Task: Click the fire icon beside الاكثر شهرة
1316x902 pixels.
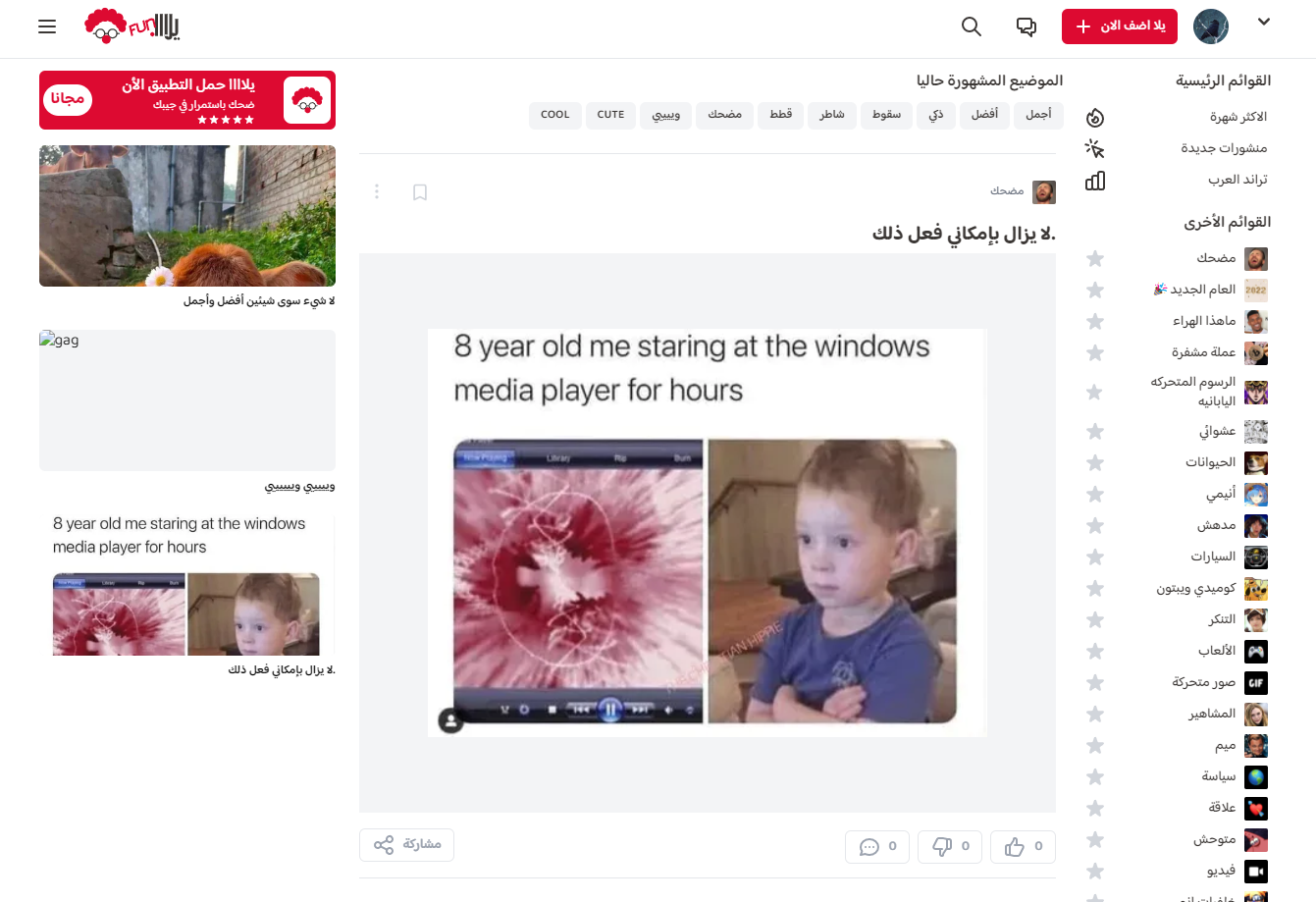Action: pyautogui.click(x=1095, y=118)
